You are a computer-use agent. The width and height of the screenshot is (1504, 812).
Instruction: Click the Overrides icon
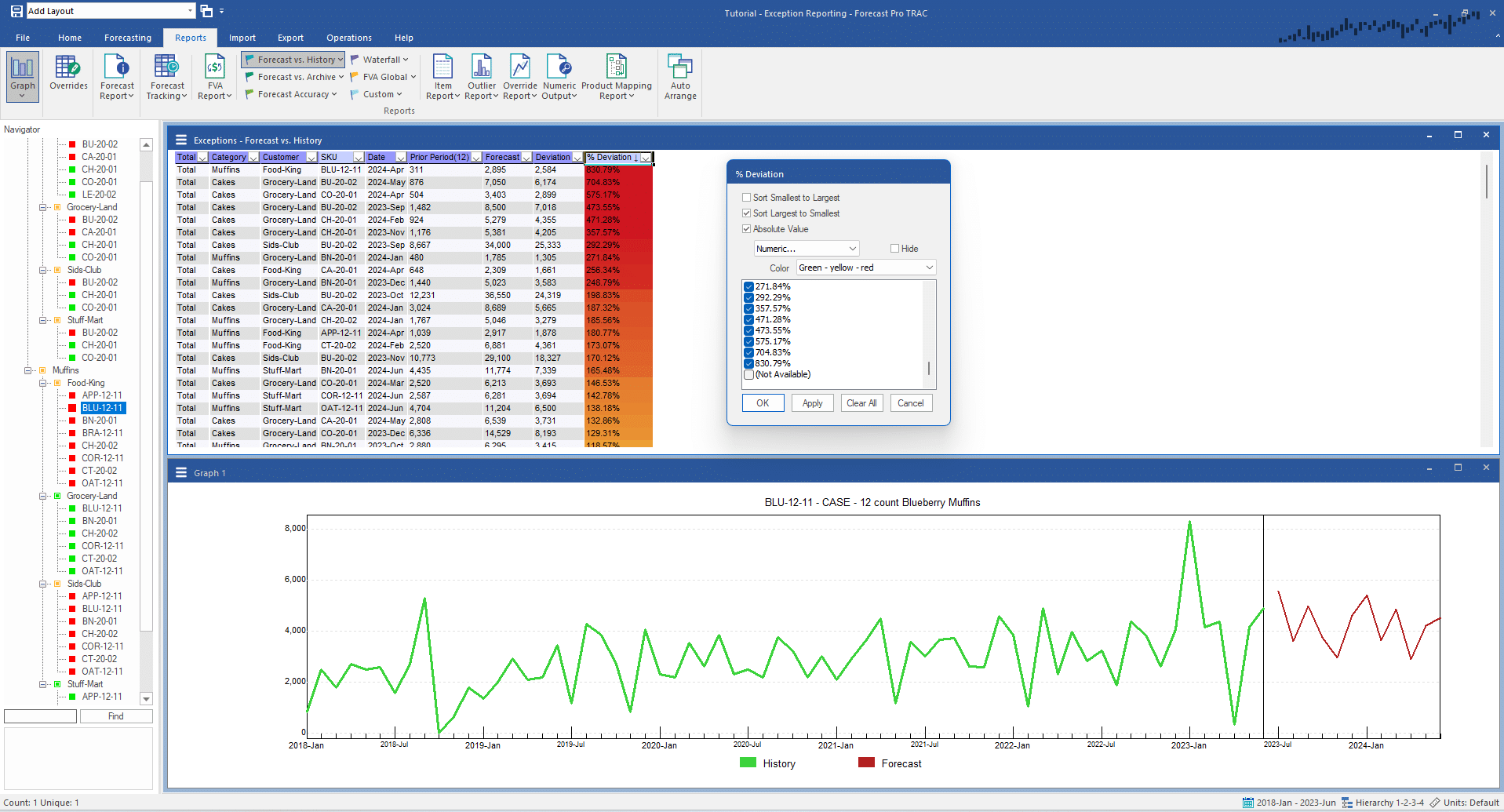coord(68,75)
